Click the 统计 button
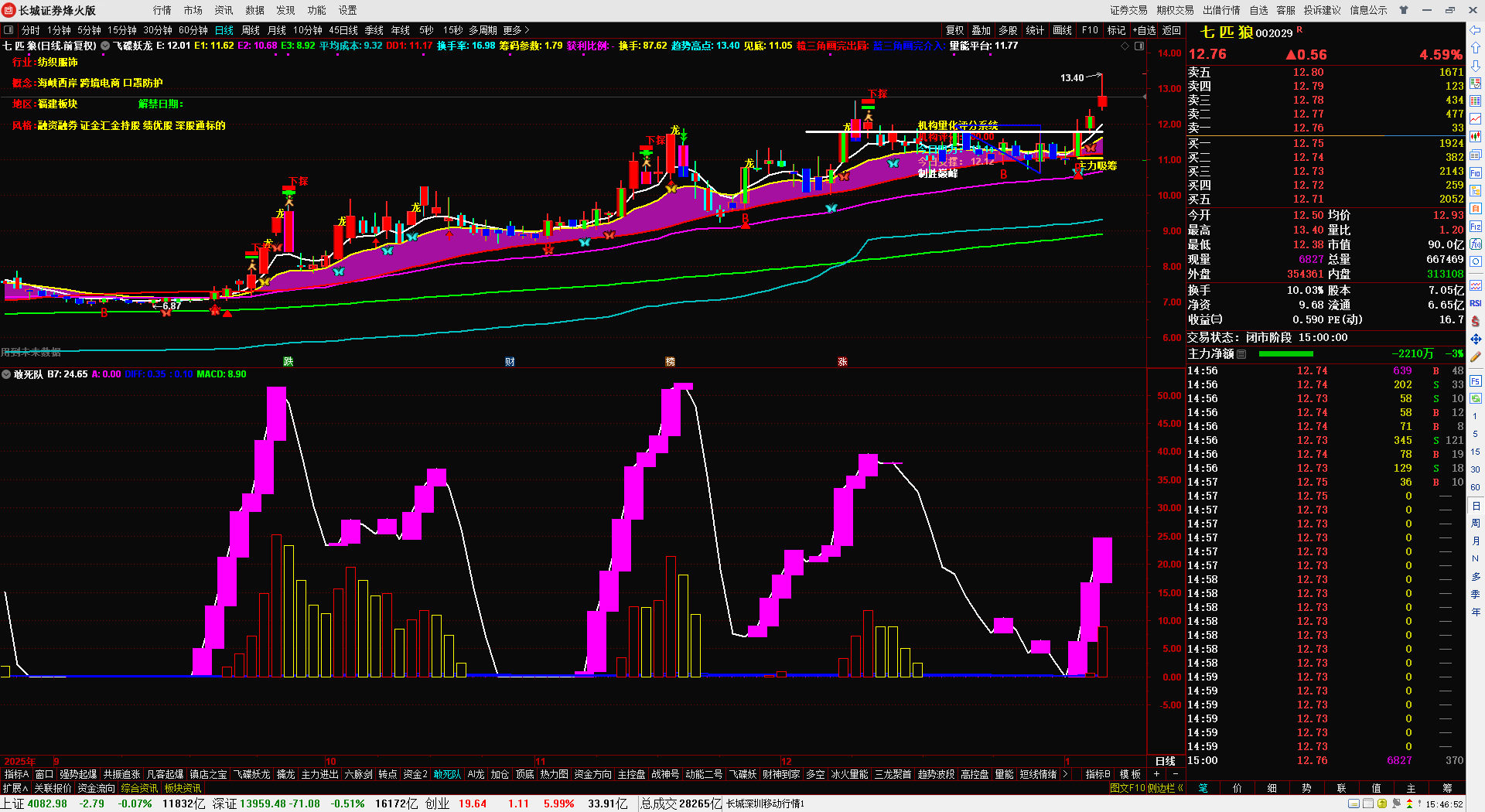Viewport: 1485px width, 812px height. tap(1035, 30)
